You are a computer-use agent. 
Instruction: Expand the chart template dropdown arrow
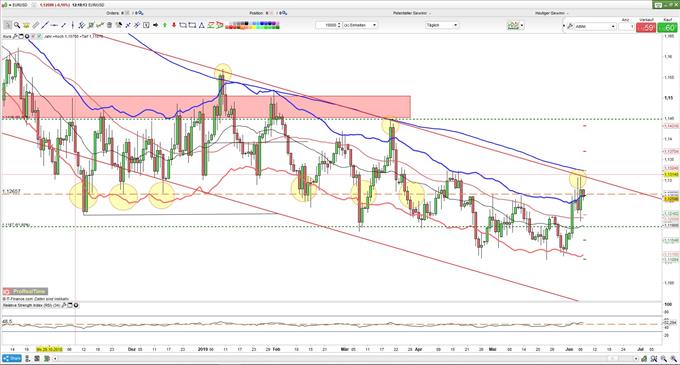[522, 26]
